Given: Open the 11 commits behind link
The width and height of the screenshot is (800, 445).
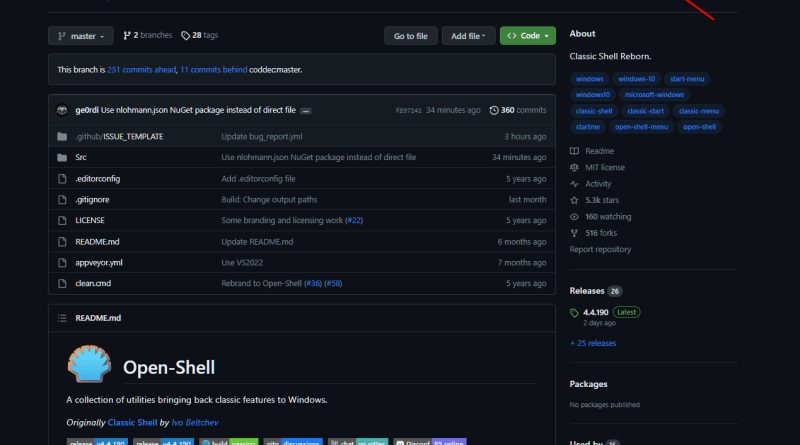Looking at the screenshot, I should click(x=213, y=69).
